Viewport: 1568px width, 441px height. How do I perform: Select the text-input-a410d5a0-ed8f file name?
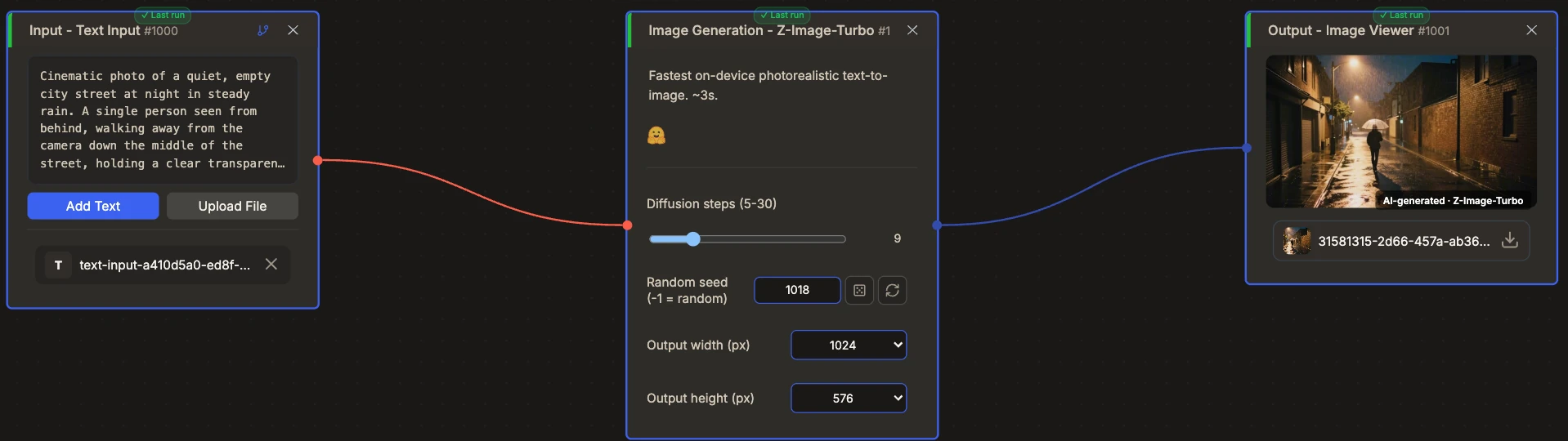pyautogui.click(x=164, y=265)
